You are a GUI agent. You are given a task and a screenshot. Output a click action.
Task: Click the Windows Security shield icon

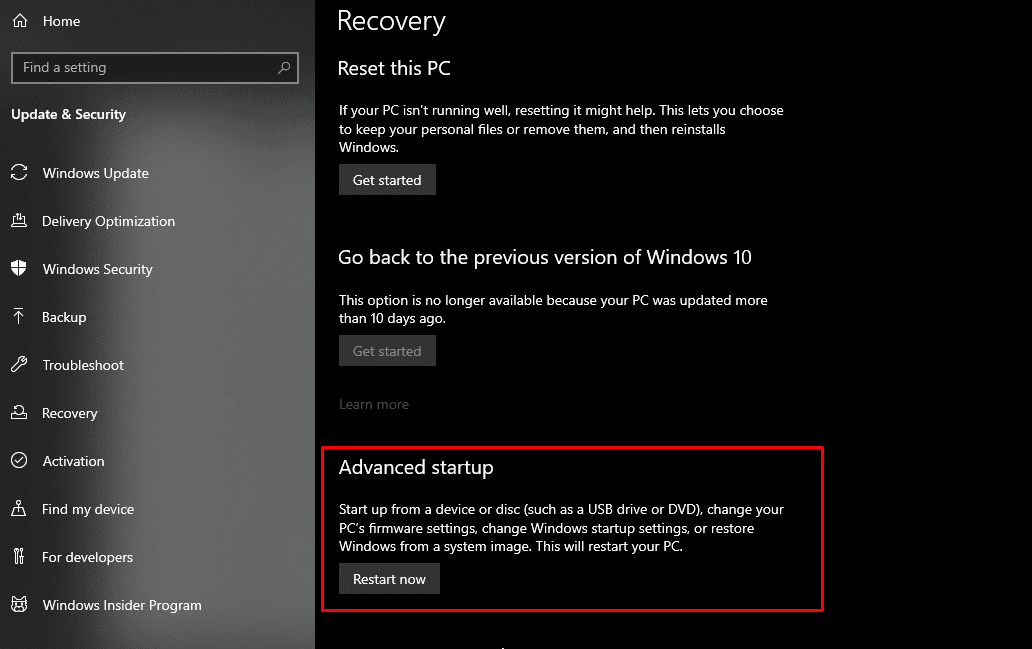coord(19,269)
